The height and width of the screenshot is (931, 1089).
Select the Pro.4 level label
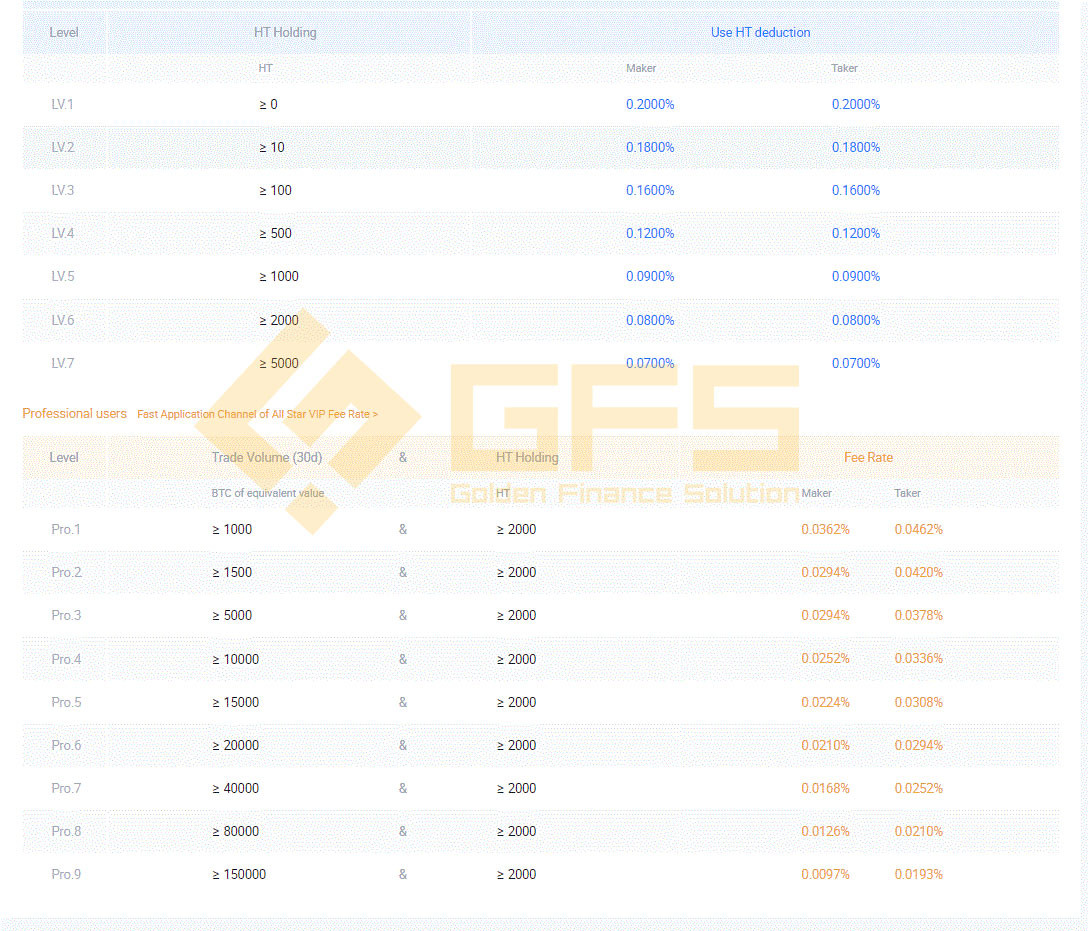click(66, 659)
